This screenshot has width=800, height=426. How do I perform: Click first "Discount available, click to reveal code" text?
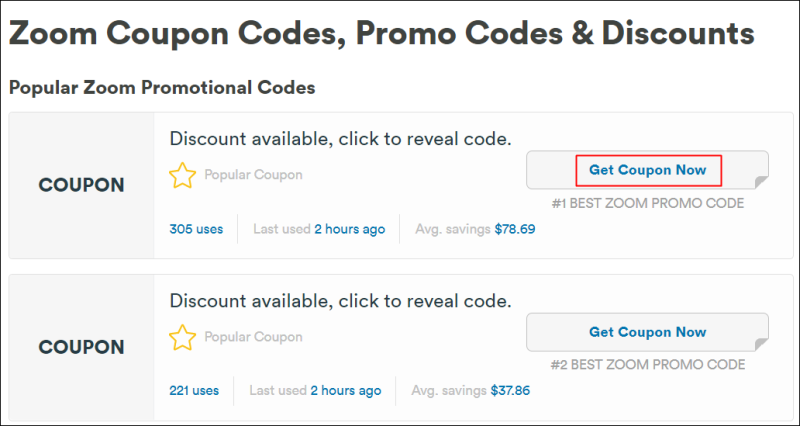[x=340, y=138]
